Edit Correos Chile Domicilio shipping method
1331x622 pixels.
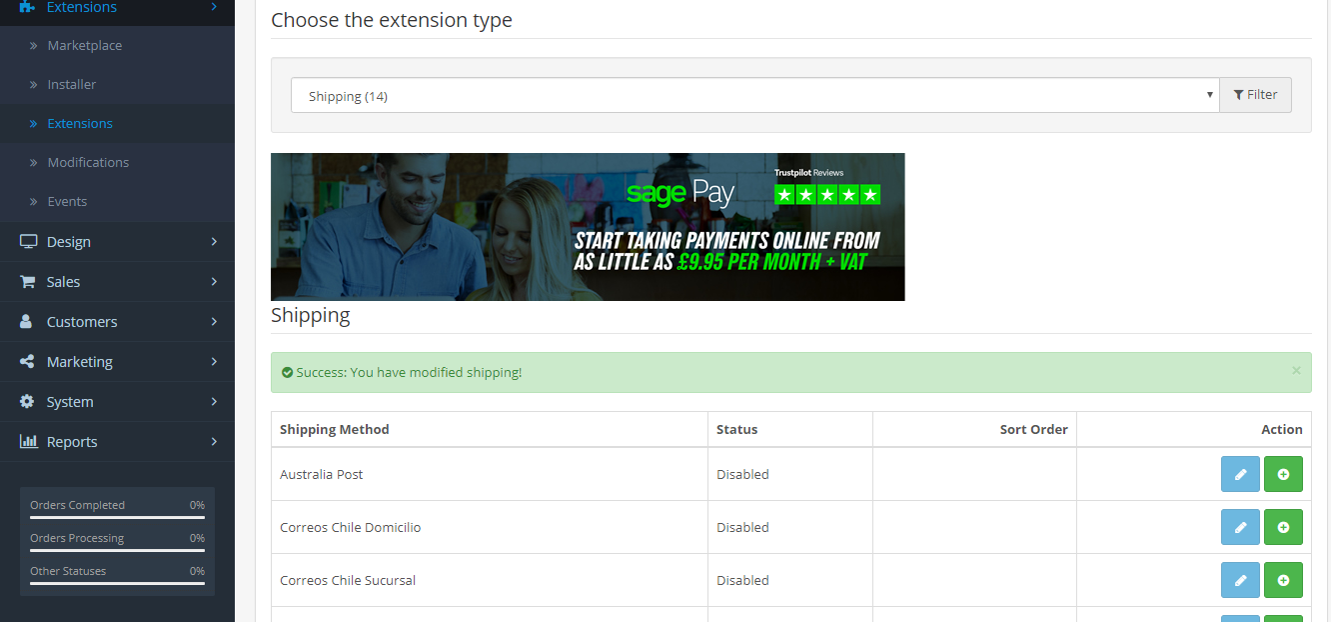click(x=1240, y=527)
